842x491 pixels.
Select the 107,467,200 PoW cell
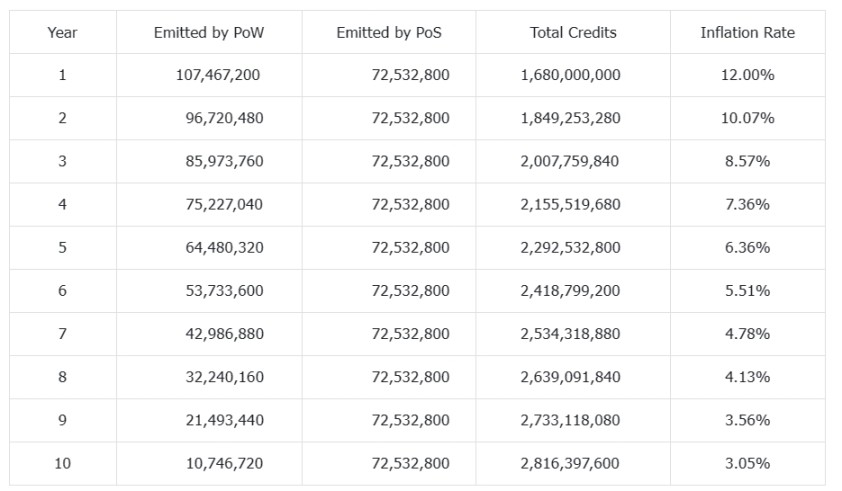pos(218,75)
